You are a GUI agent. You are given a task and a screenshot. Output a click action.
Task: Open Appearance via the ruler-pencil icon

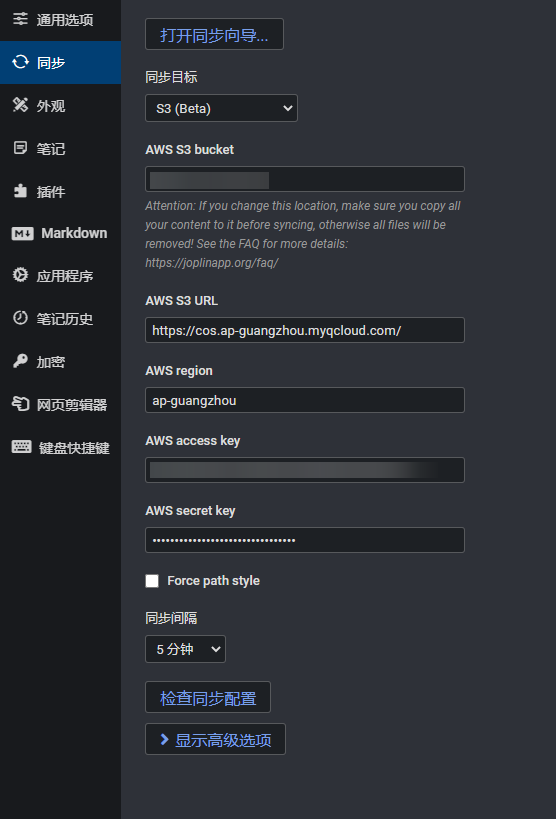[x=20, y=105]
